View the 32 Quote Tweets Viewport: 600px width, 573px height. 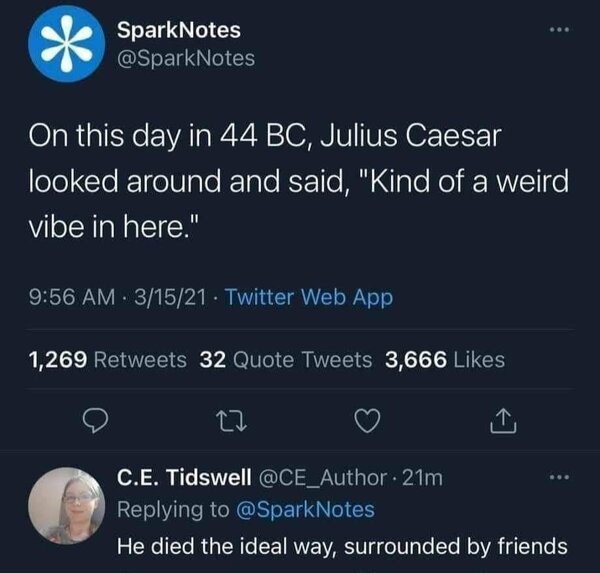pos(286,360)
